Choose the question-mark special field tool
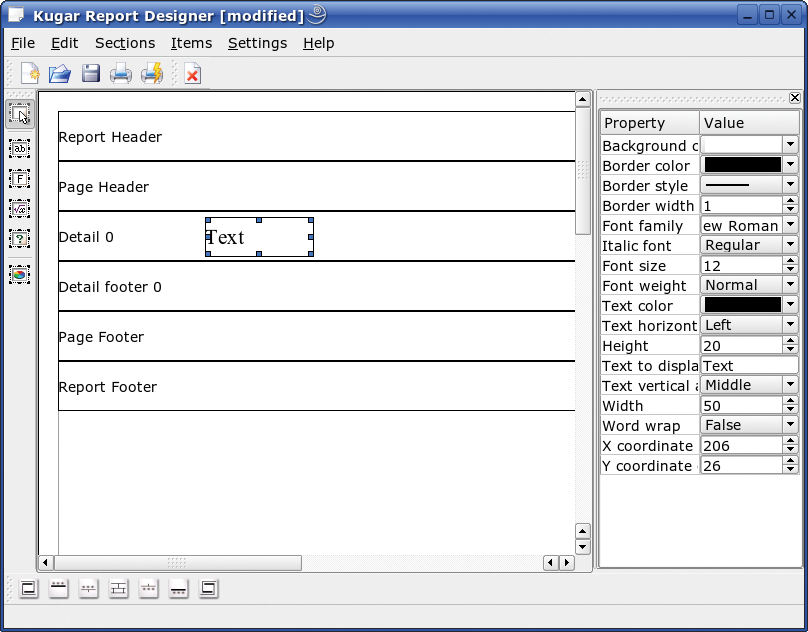808x632 pixels. click(20, 239)
